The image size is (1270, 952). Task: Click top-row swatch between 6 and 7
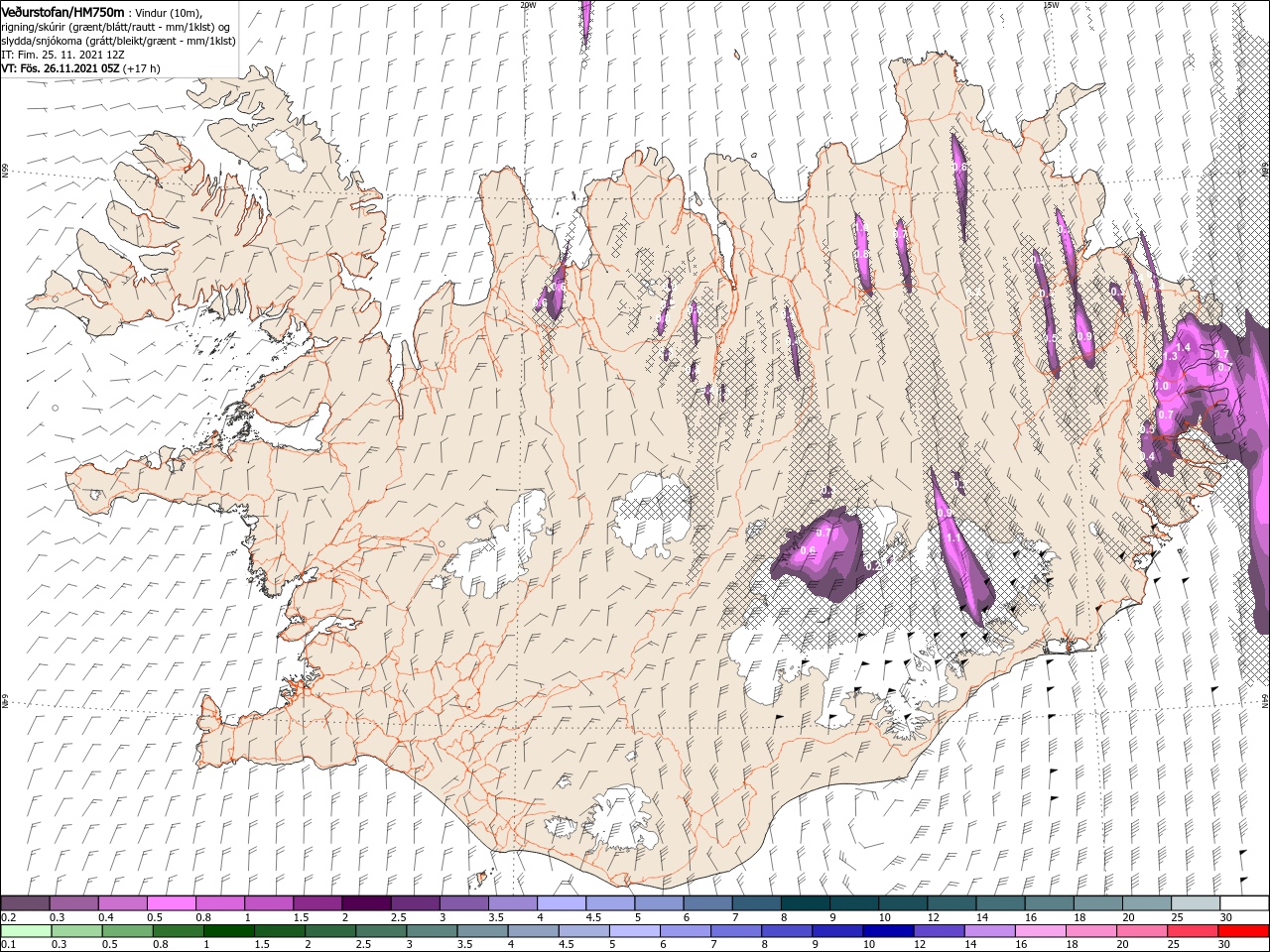707,903
